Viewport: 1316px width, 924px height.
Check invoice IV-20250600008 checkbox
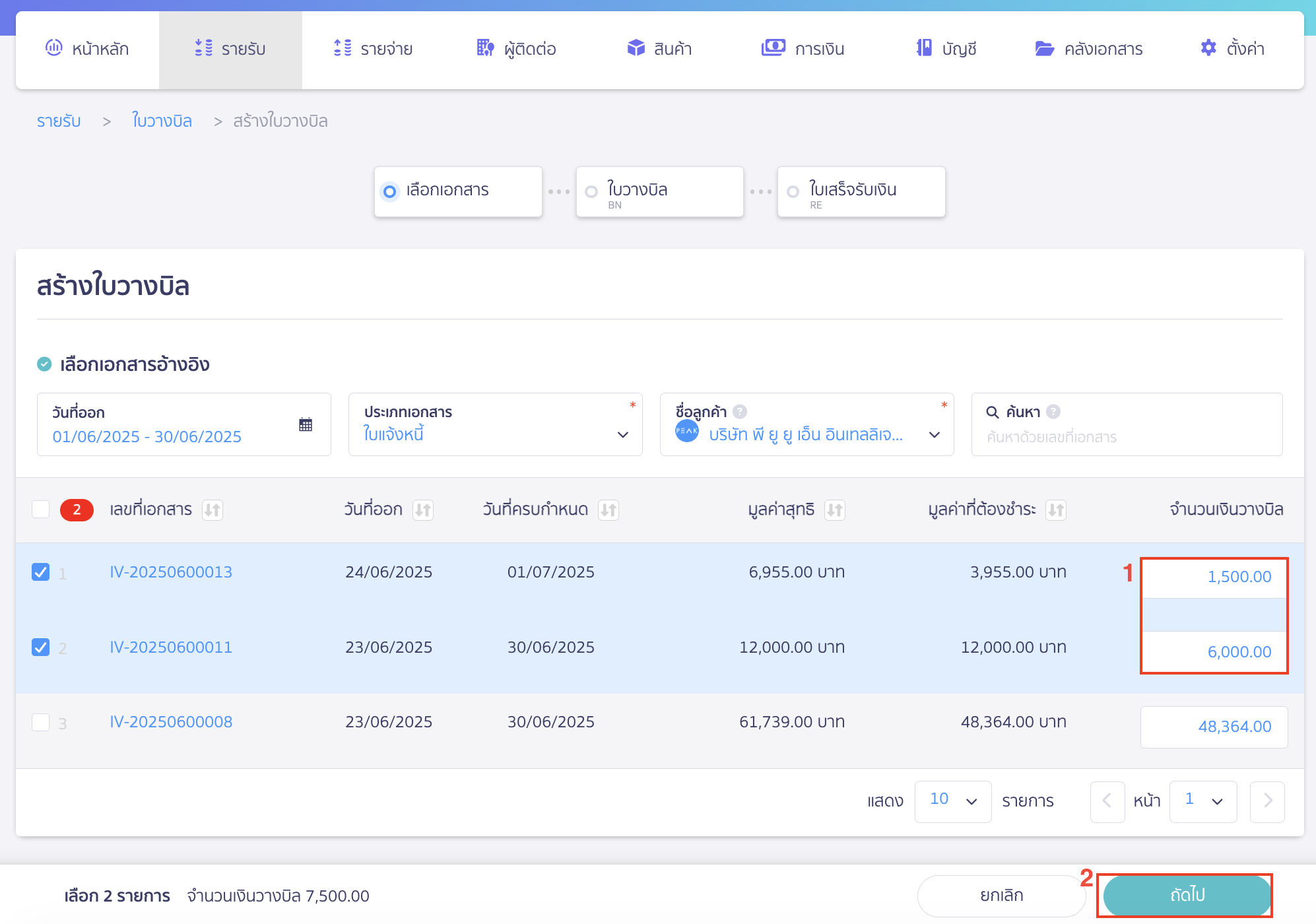pos(41,723)
